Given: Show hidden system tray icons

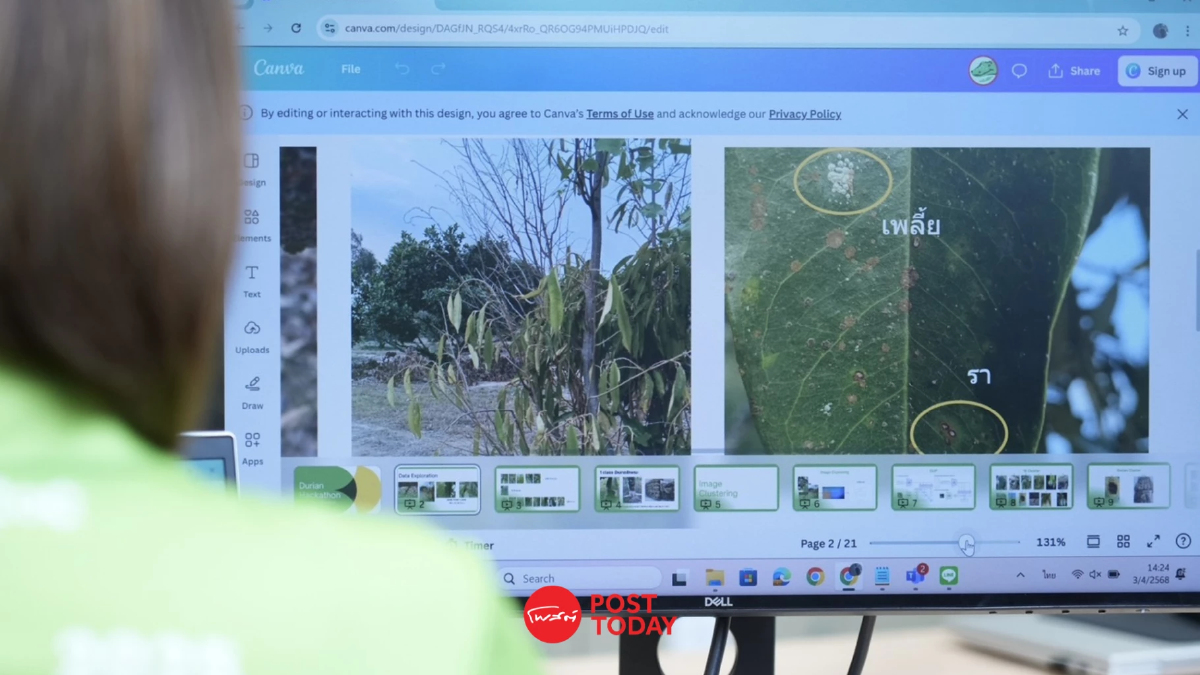Looking at the screenshot, I should tap(1020, 575).
